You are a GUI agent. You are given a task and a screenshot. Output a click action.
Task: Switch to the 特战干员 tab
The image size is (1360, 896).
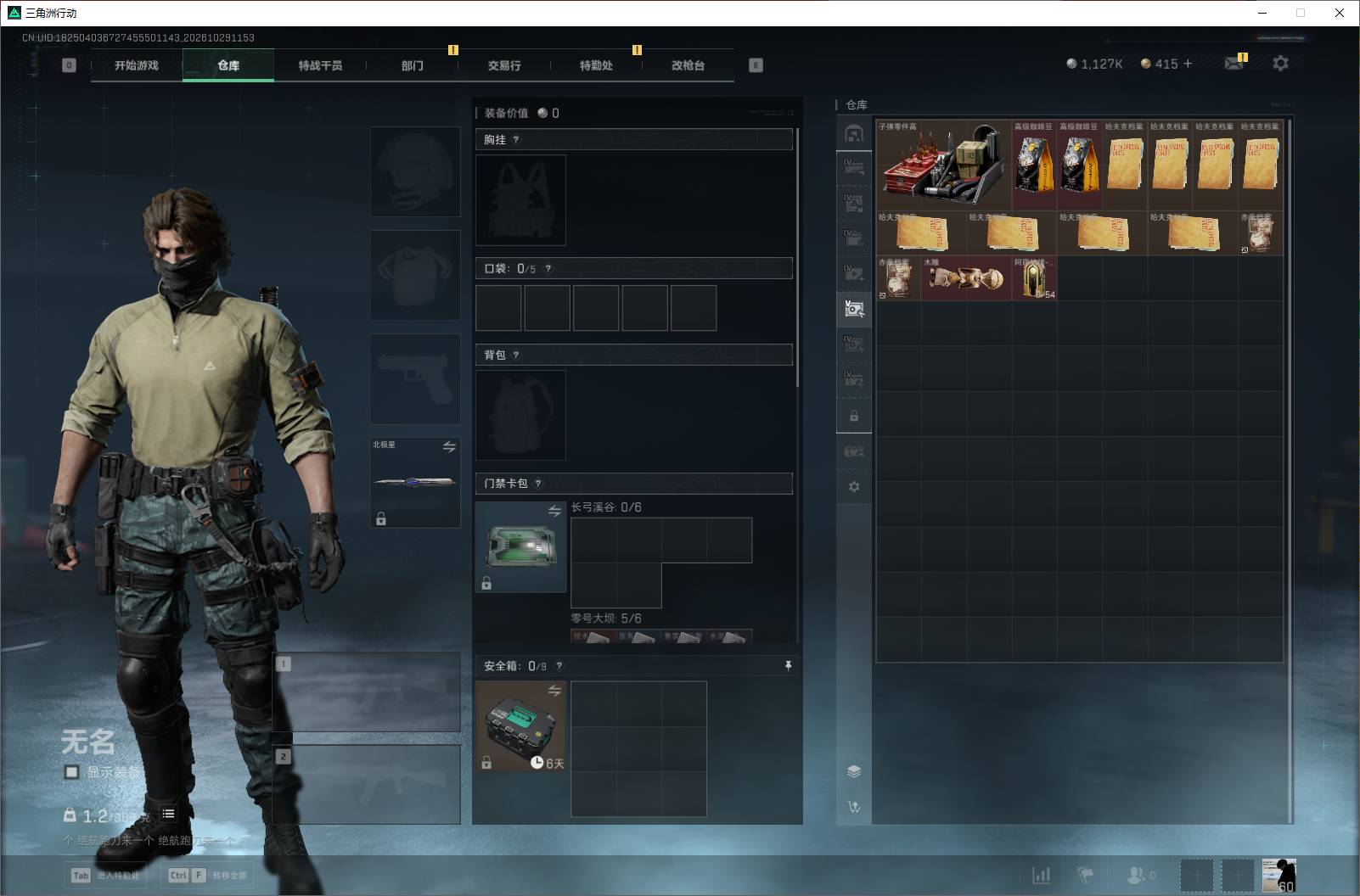click(x=320, y=65)
